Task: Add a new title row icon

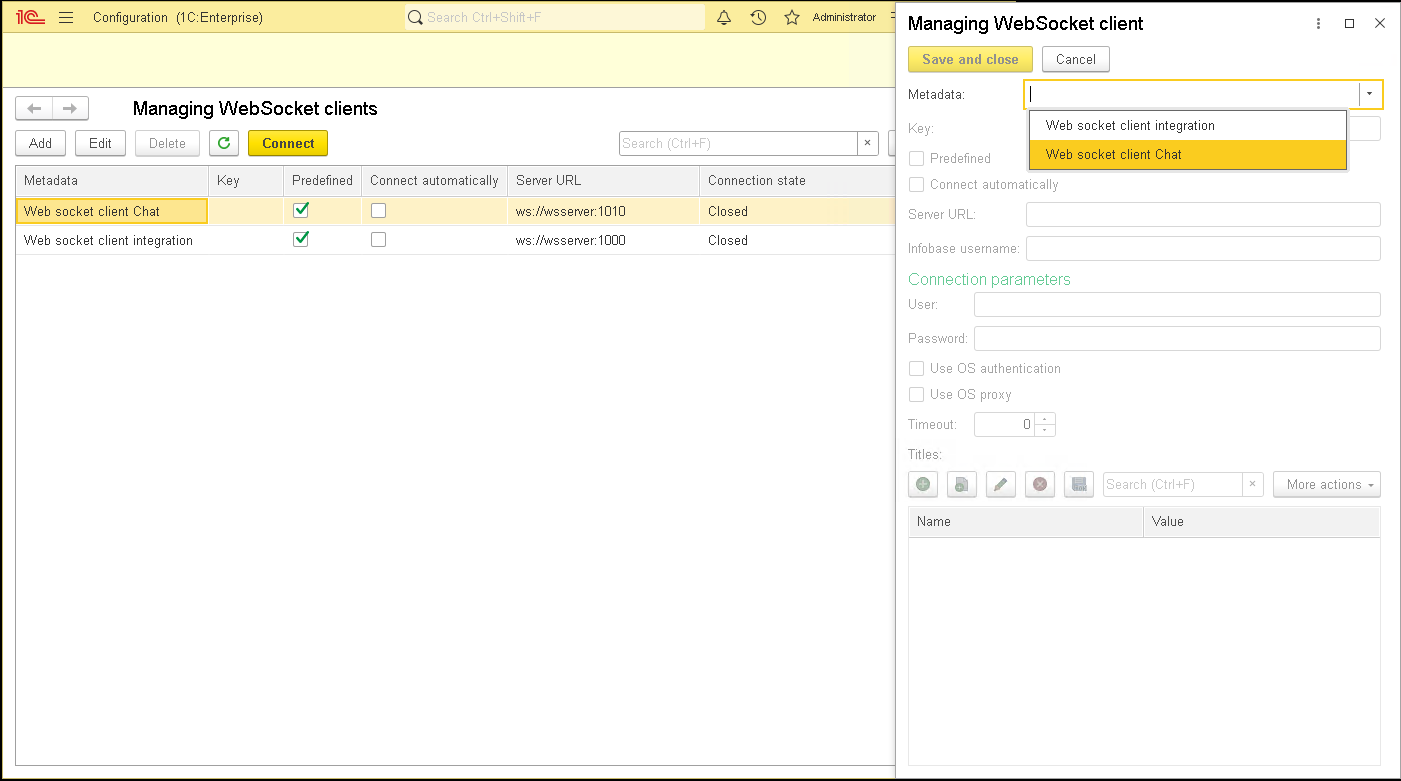Action: 923,484
